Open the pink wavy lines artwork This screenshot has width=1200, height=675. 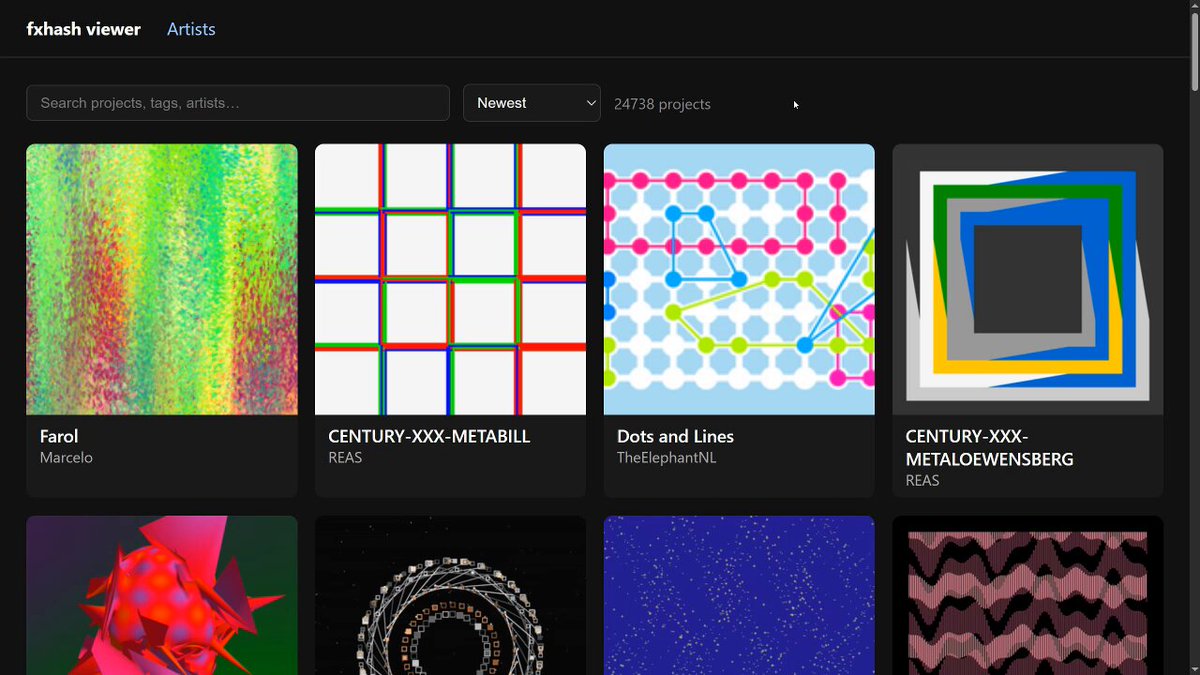tap(1028, 595)
